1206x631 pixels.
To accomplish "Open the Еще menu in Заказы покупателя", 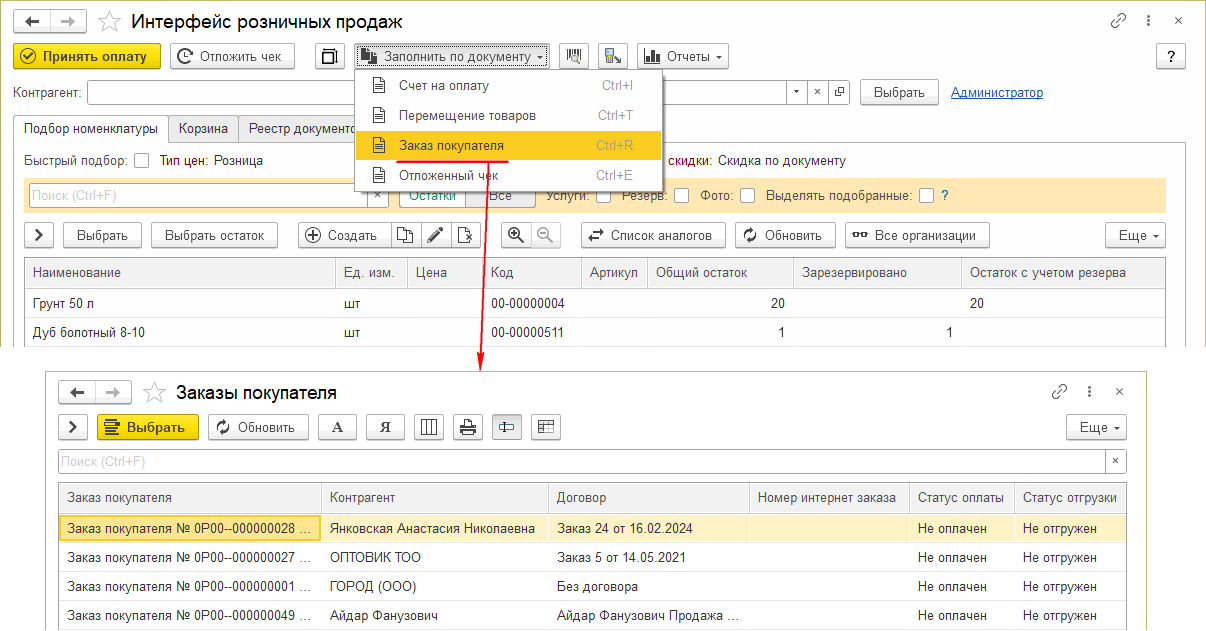I will (1096, 427).
